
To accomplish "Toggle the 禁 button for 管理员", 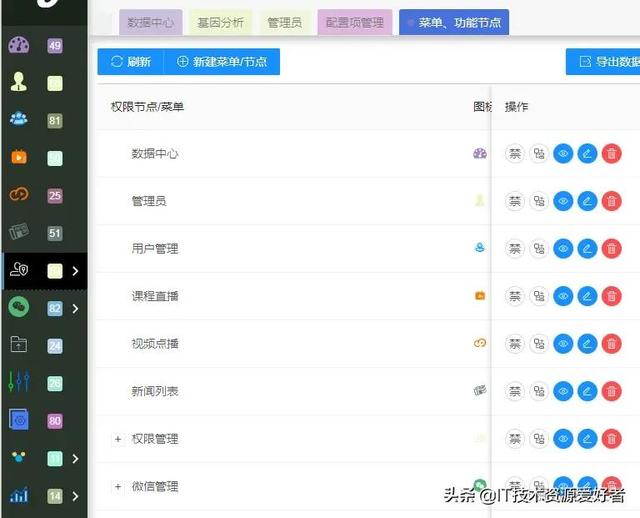I will 515,201.
